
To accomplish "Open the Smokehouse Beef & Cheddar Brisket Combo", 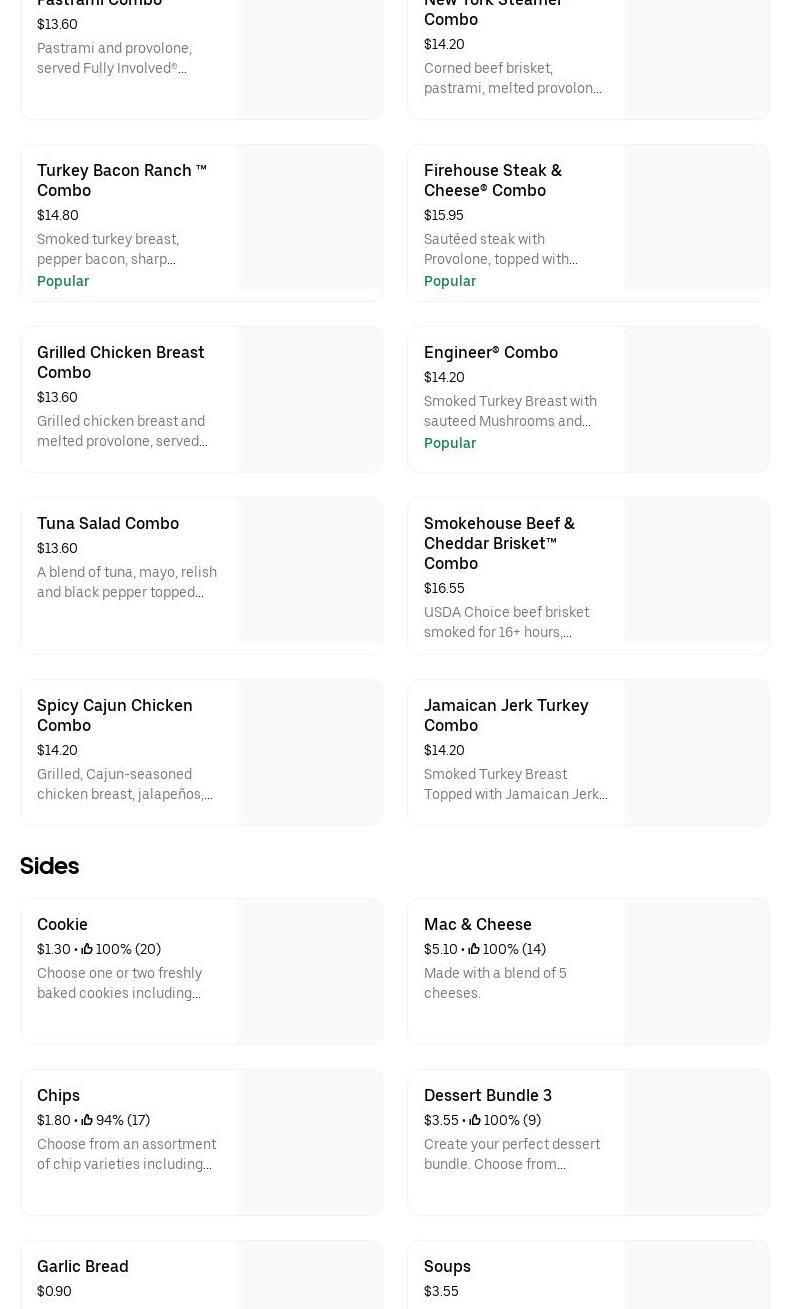I will [499, 543].
